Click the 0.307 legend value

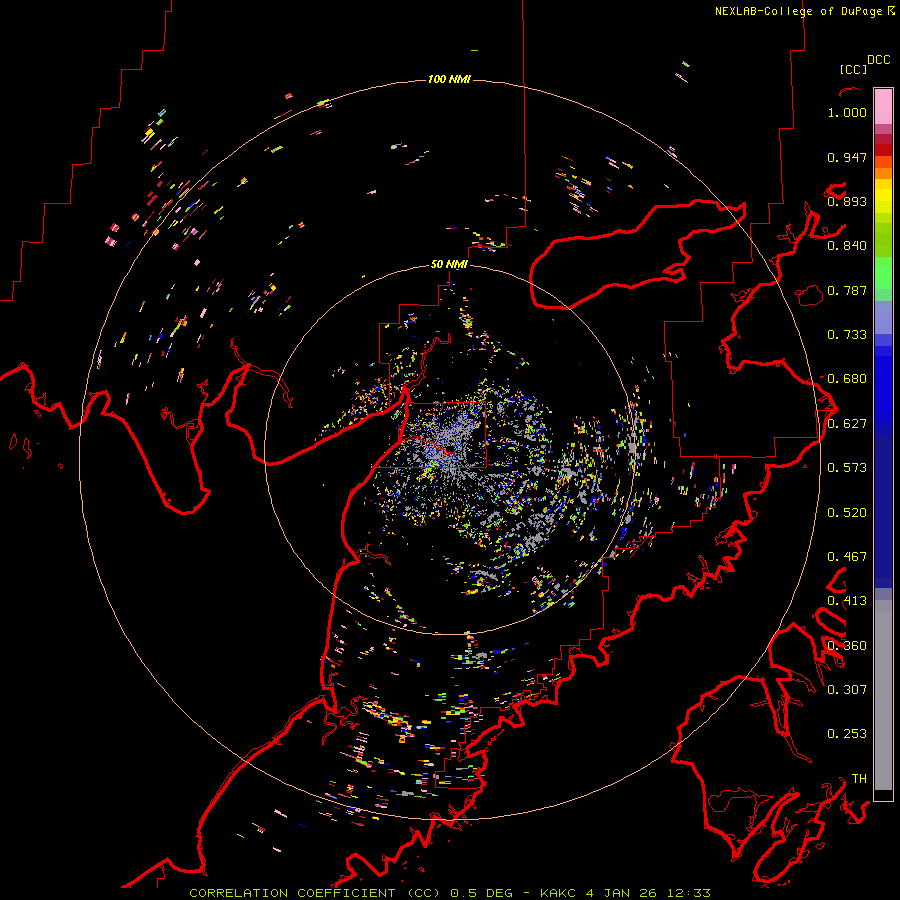pyautogui.click(x=847, y=689)
